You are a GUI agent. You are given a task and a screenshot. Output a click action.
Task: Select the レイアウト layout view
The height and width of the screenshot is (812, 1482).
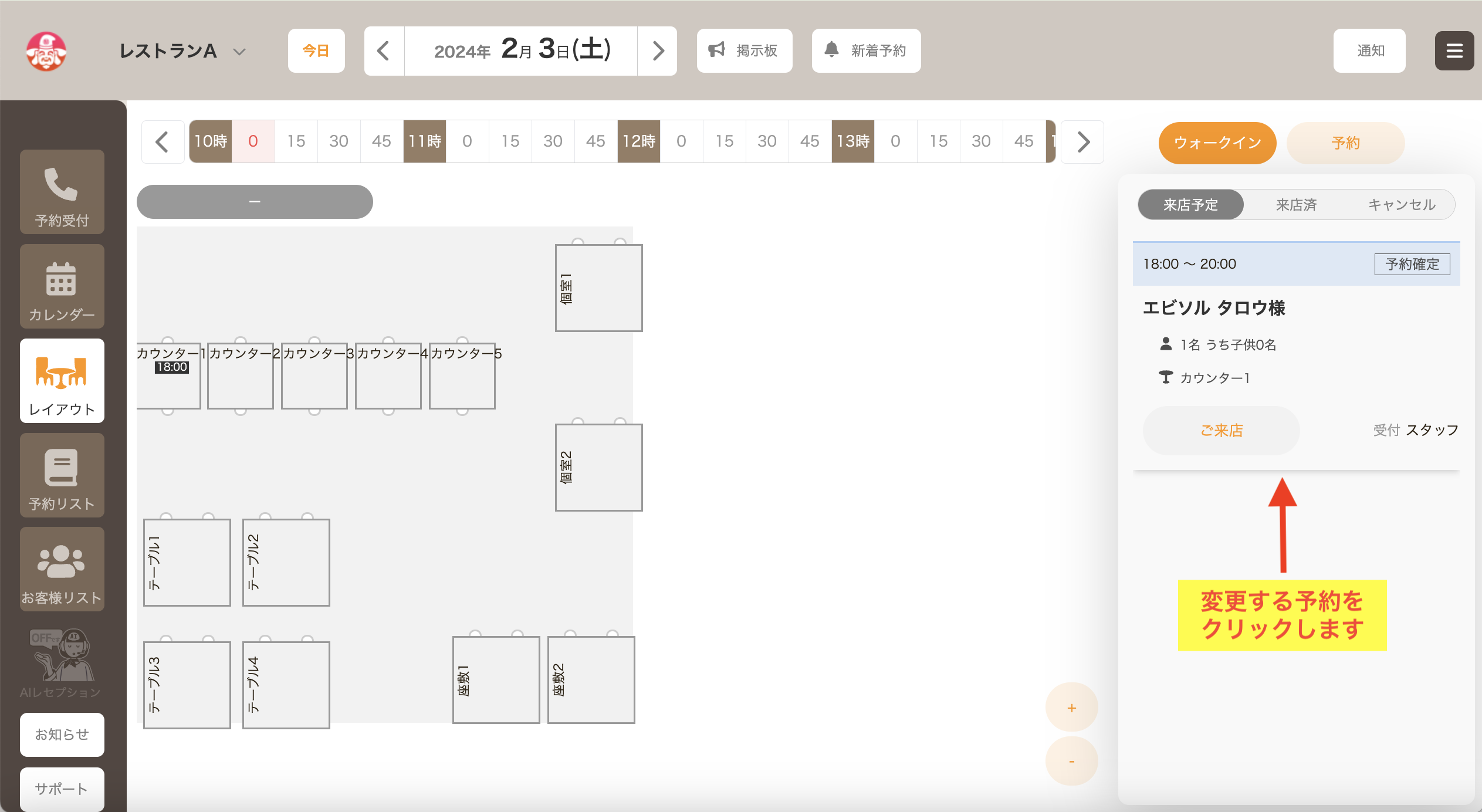click(62, 381)
